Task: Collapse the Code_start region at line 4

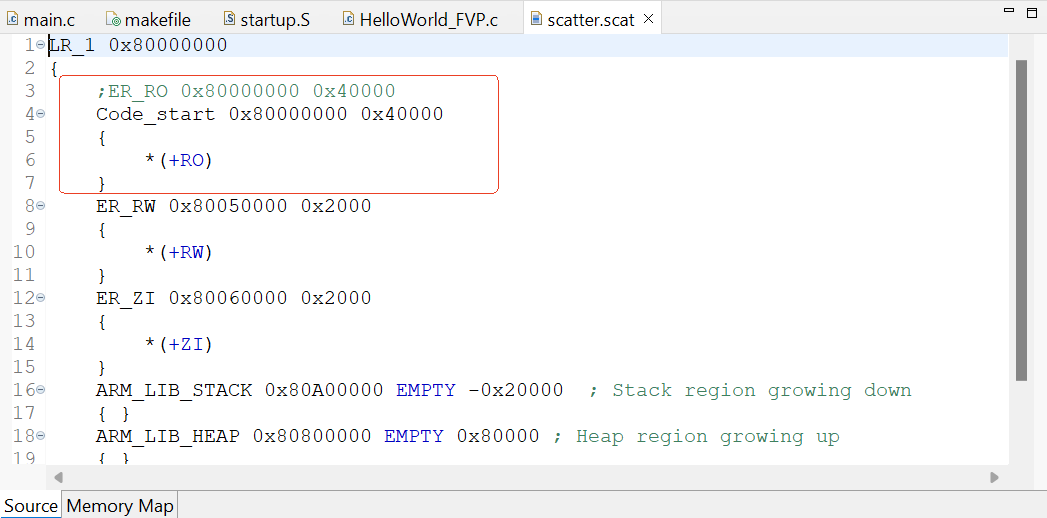Action: pos(41,114)
